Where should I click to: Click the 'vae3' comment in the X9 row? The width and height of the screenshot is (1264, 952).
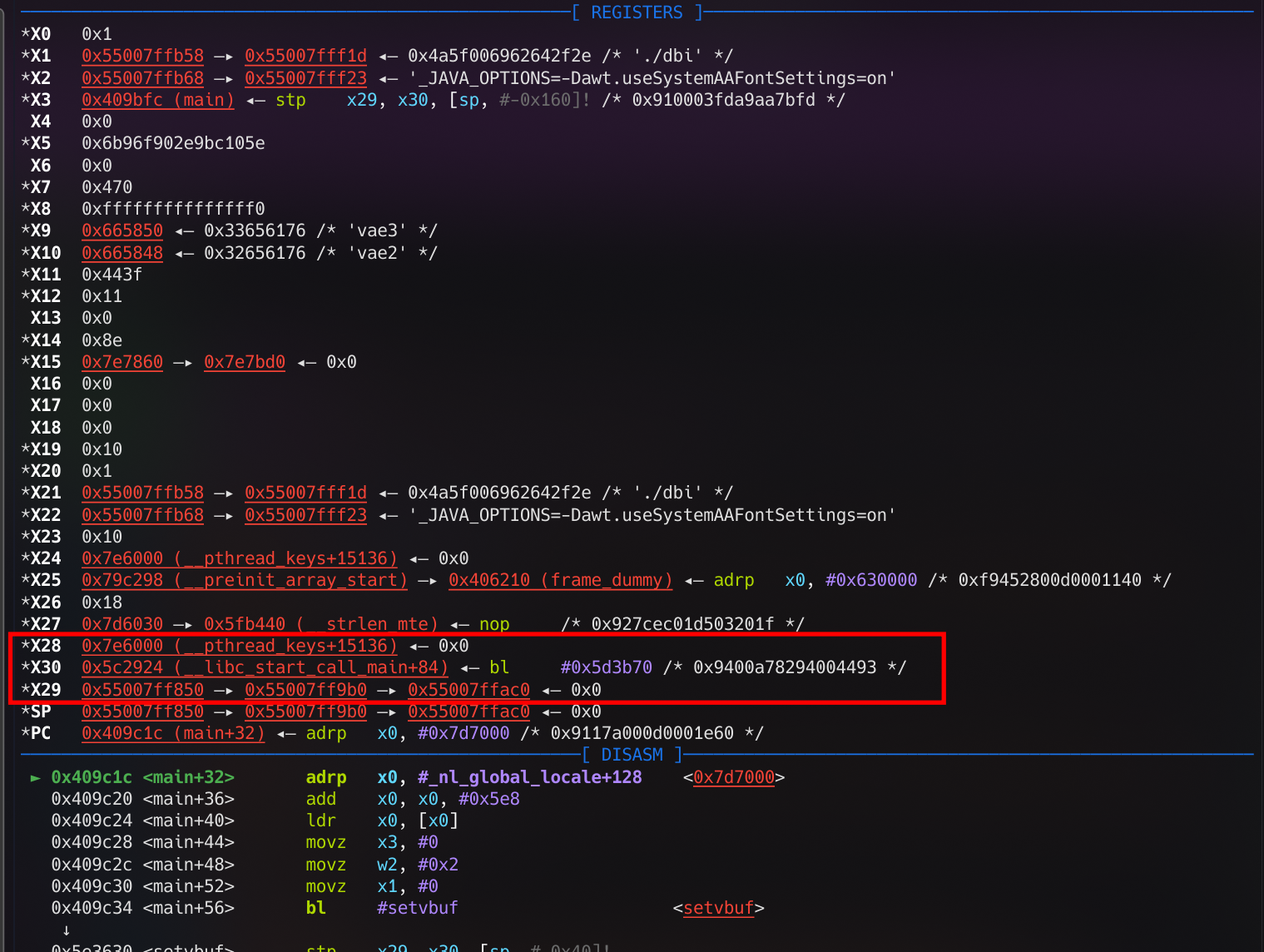[377, 231]
